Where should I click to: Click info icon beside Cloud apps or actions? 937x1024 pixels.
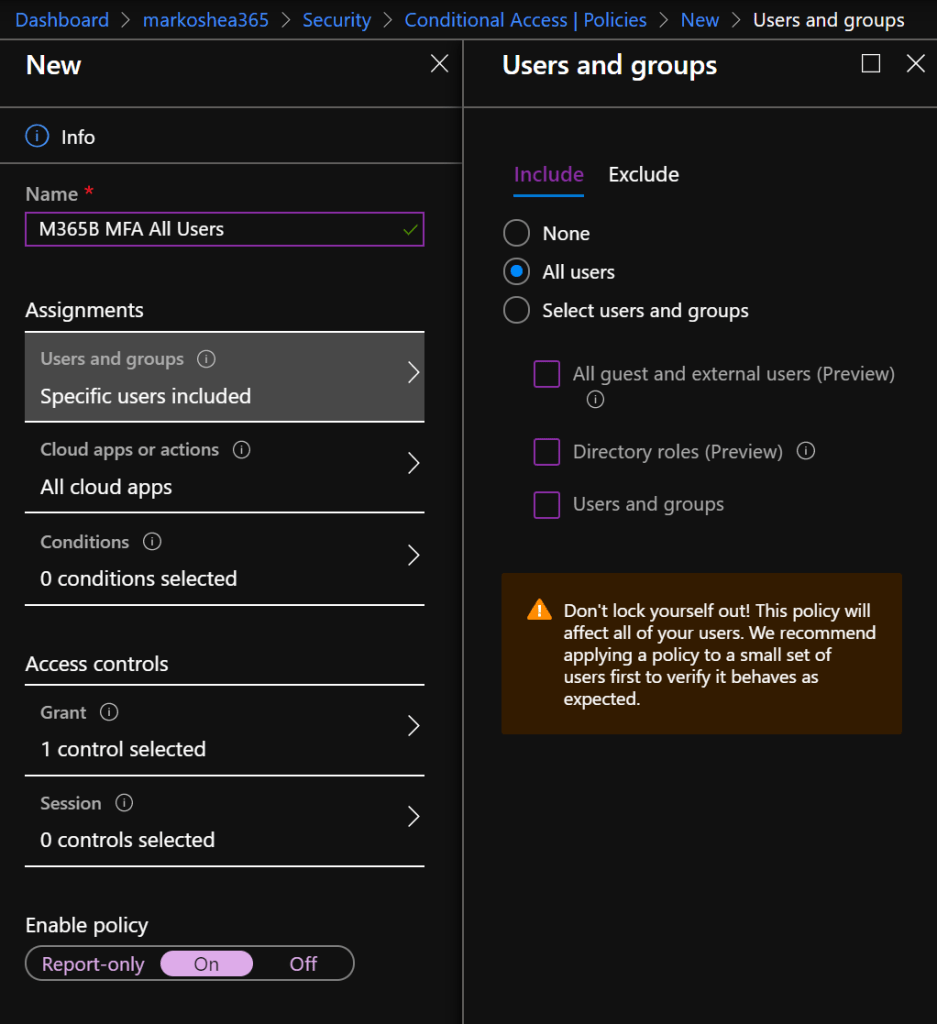point(241,450)
